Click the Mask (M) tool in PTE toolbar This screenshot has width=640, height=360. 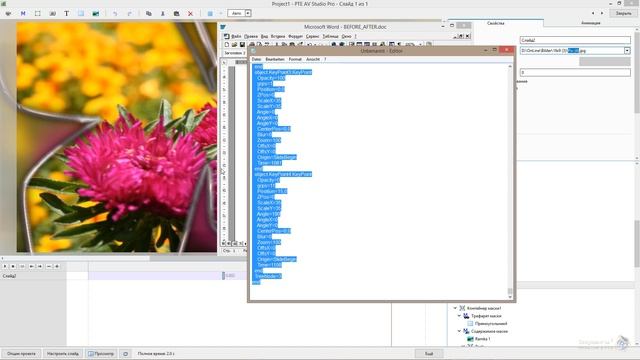[x=23, y=13]
